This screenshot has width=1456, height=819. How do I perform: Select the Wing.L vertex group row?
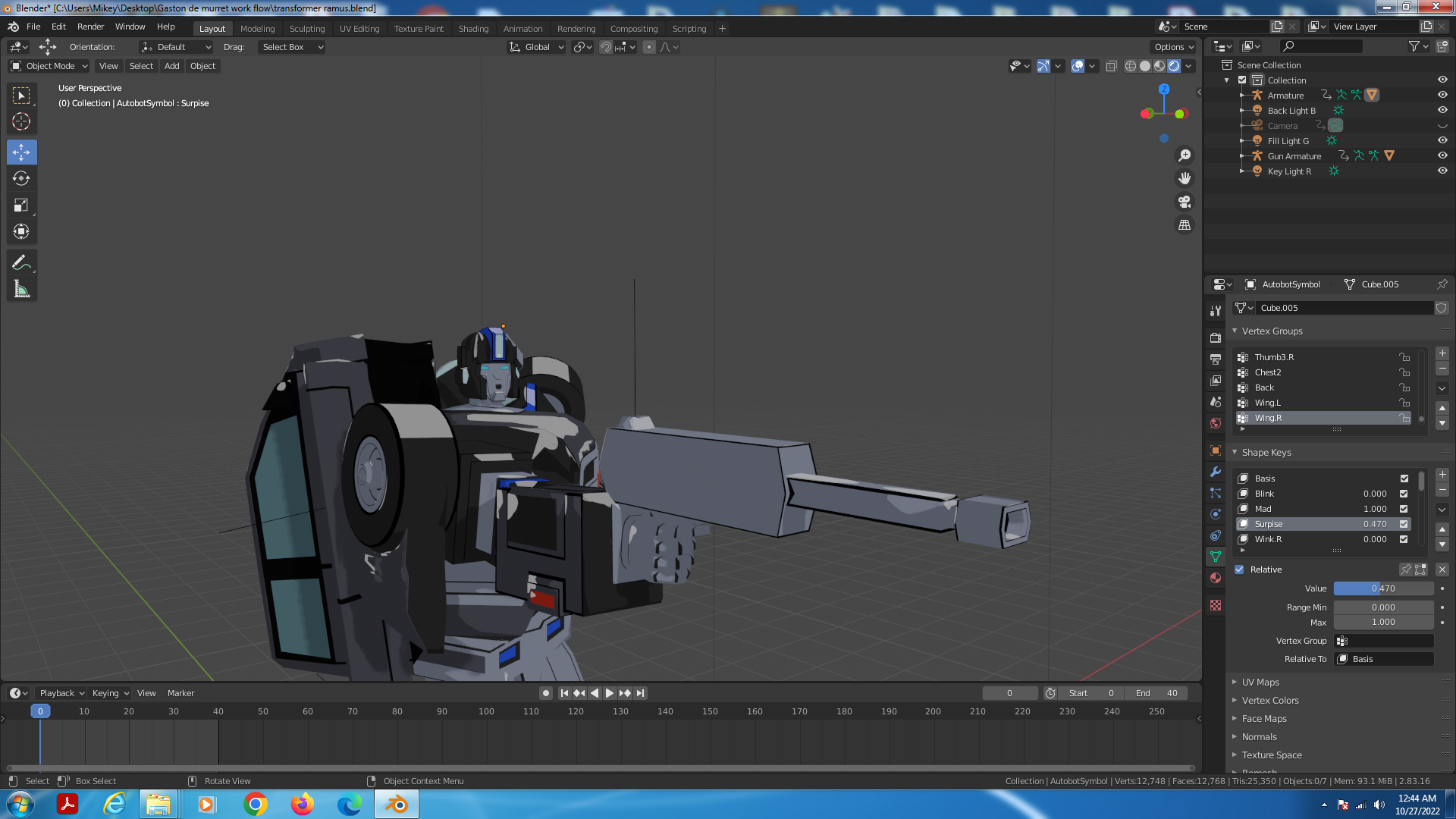[x=1323, y=403]
